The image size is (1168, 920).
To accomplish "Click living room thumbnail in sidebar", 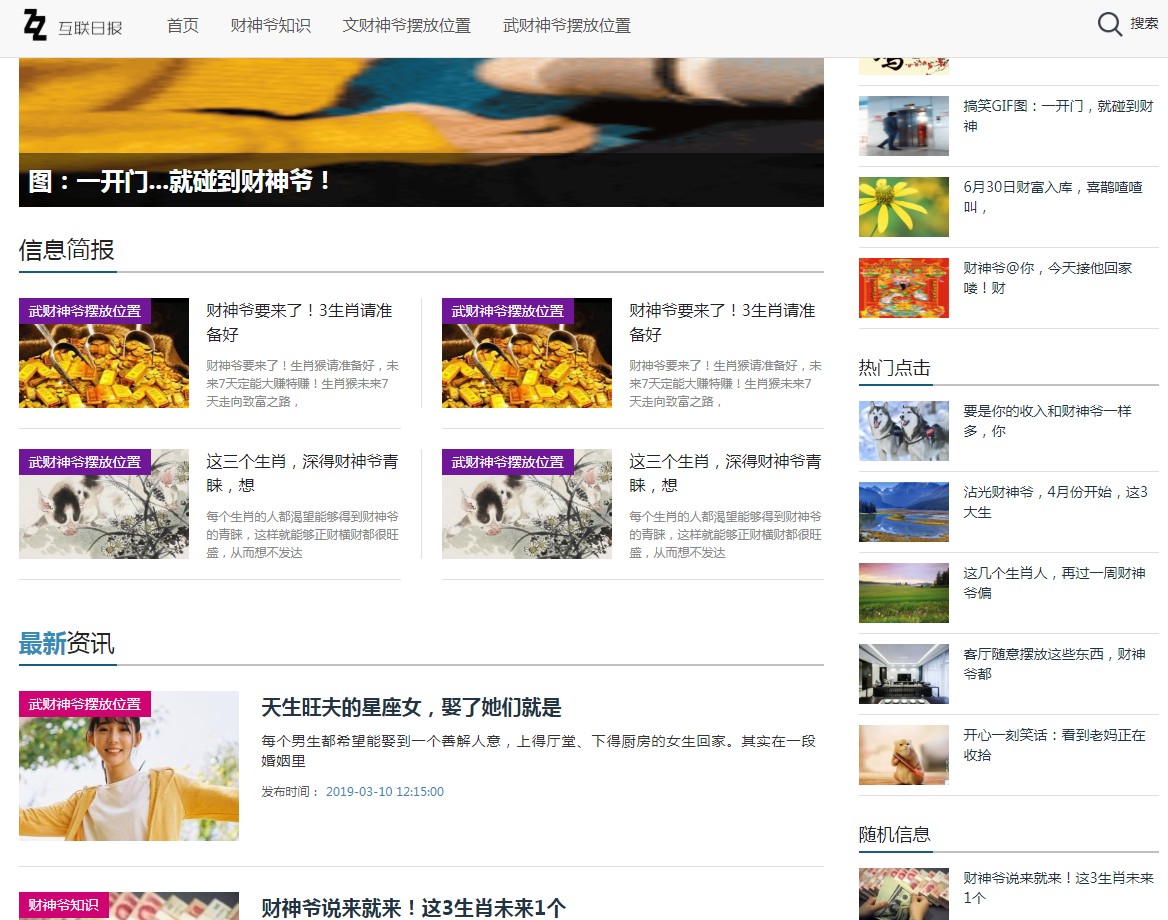I will coord(904,674).
